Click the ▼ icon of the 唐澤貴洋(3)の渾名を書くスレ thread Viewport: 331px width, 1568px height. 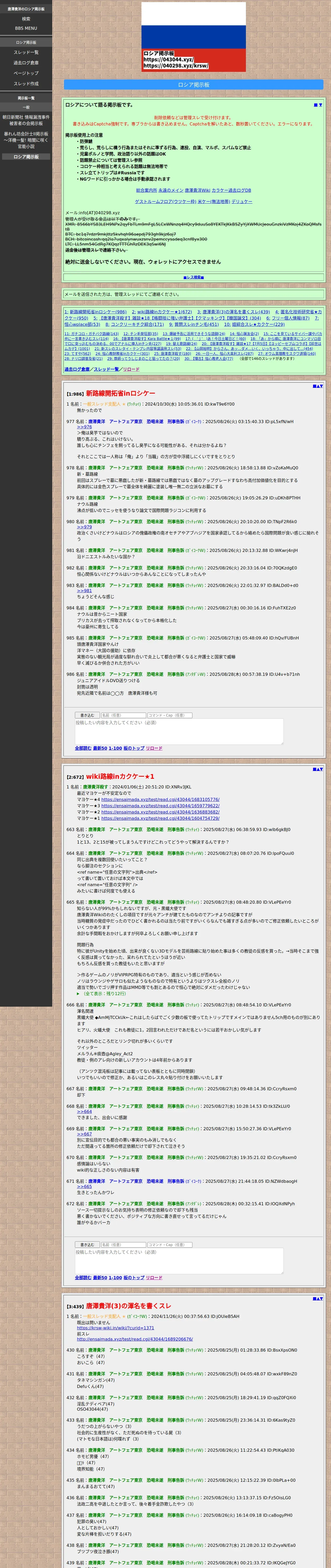click(321, 1298)
